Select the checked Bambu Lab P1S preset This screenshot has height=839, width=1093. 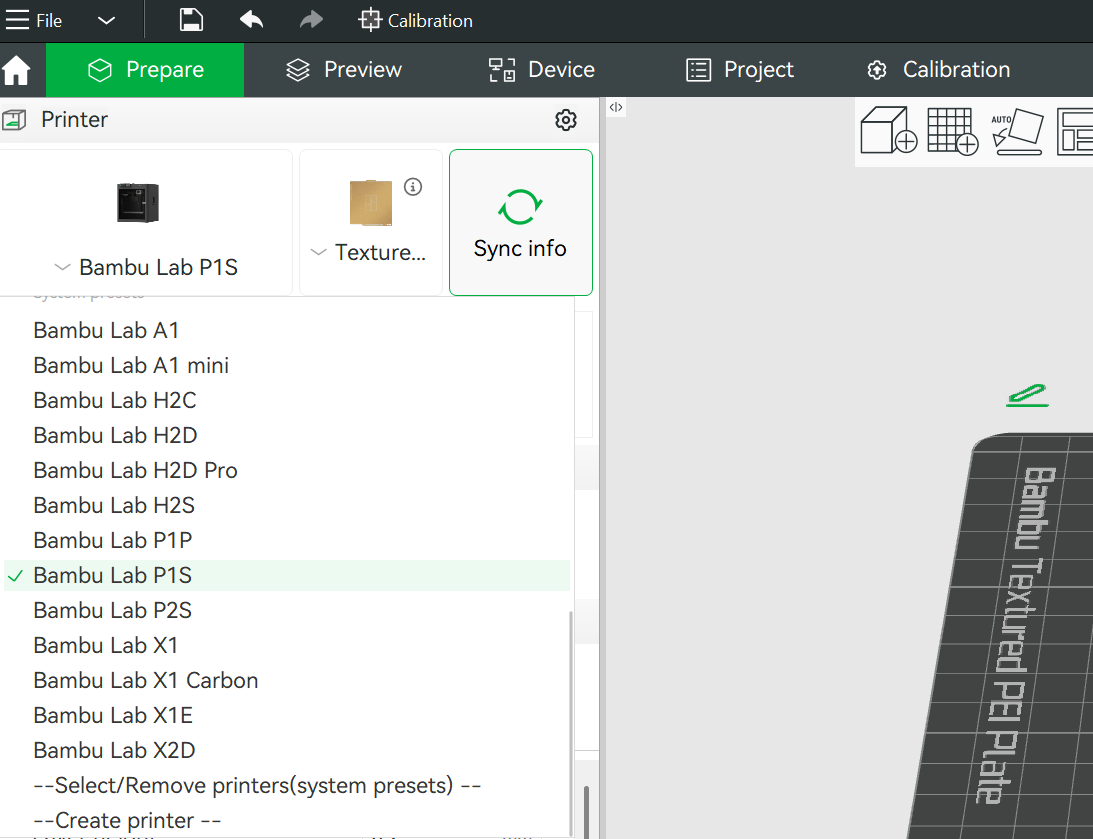(286, 576)
